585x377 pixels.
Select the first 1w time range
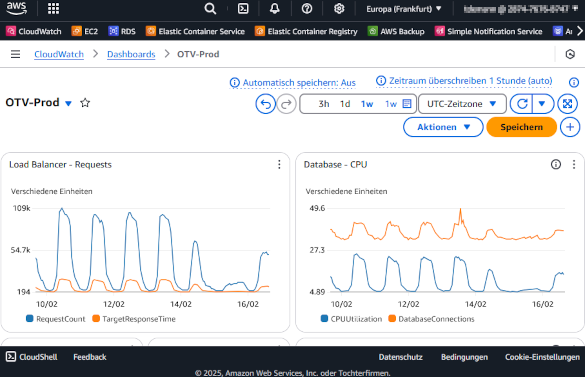pyautogui.click(x=367, y=104)
